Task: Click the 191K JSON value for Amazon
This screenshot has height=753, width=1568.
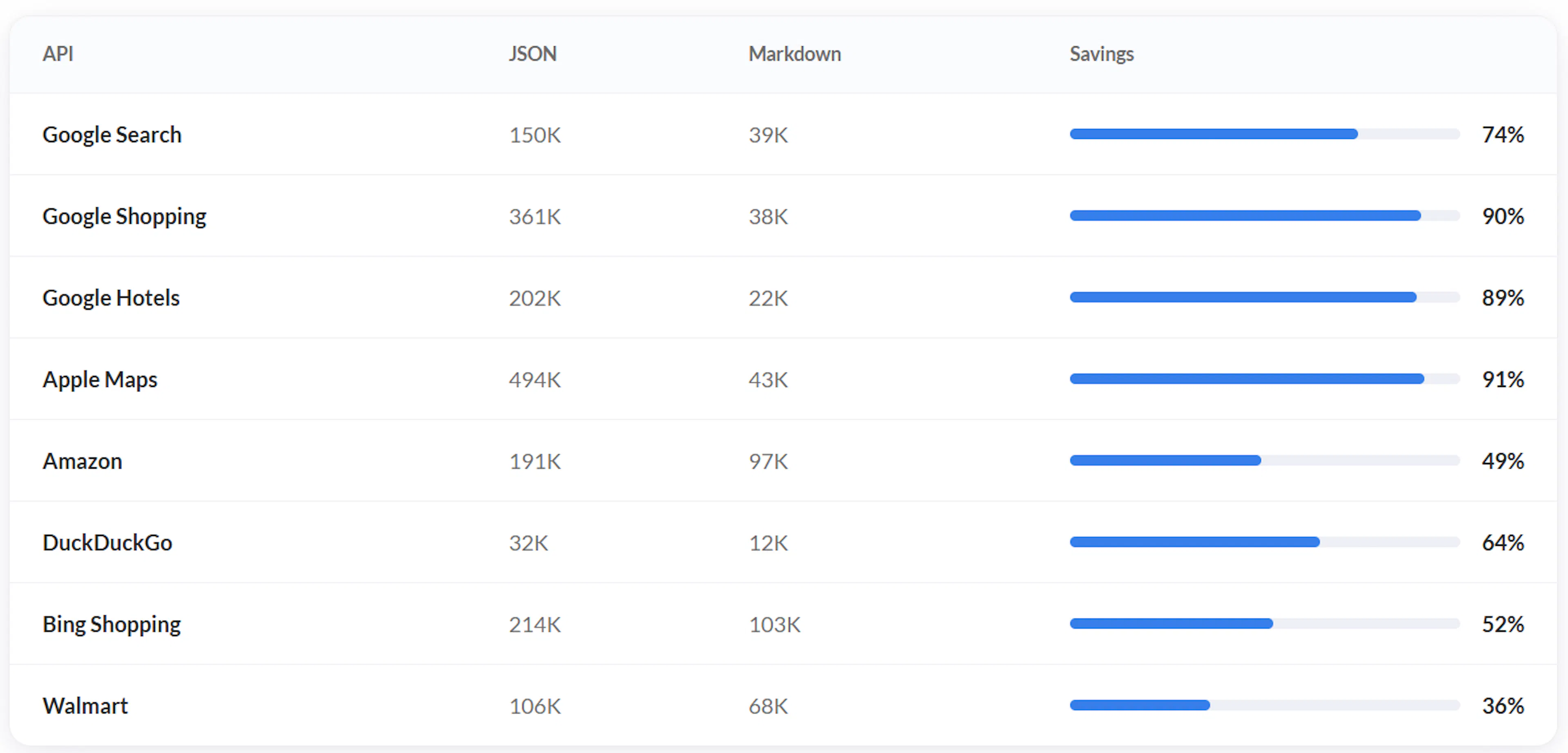Action: [535, 461]
